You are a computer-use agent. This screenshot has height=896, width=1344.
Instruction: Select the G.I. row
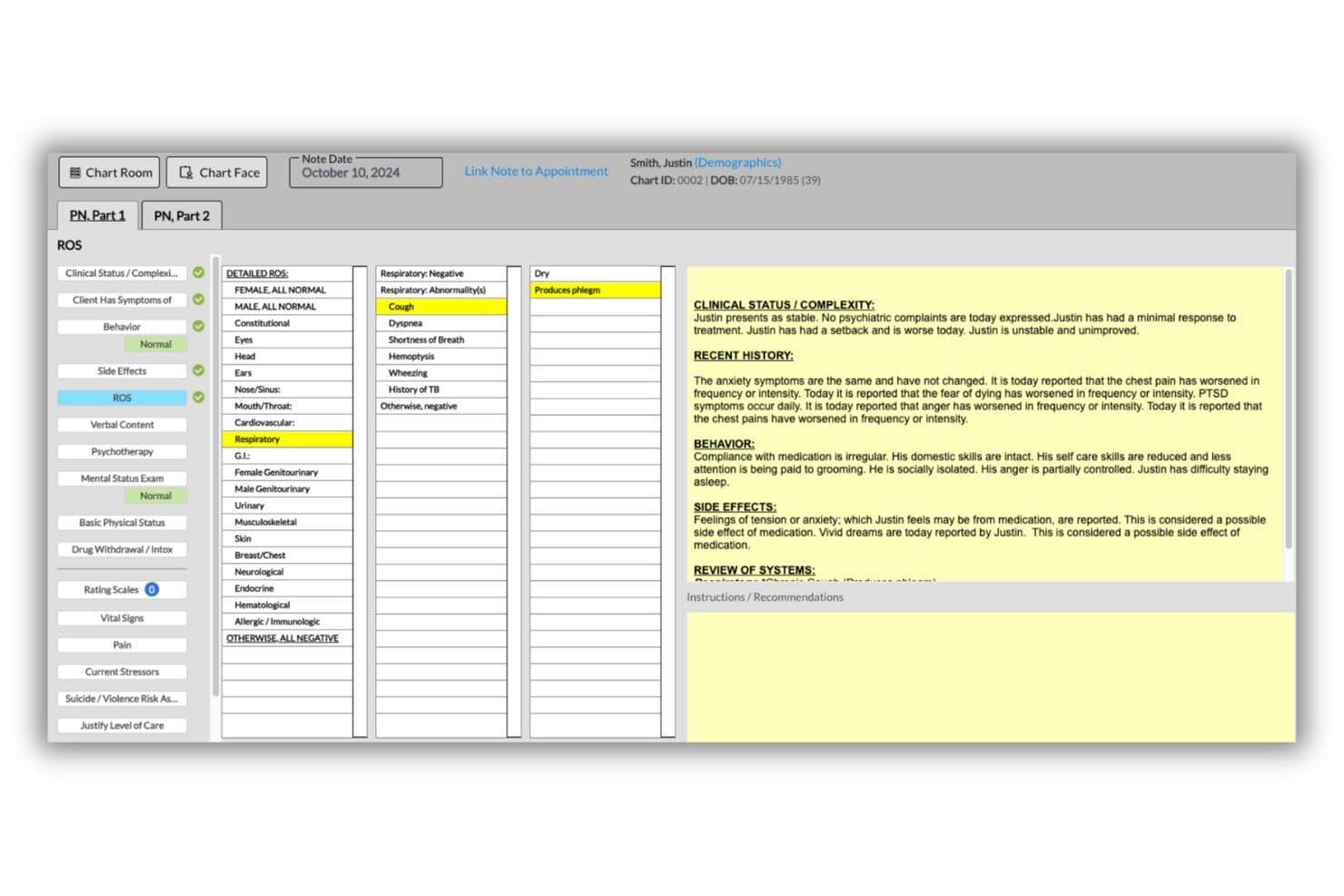click(x=287, y=456)
